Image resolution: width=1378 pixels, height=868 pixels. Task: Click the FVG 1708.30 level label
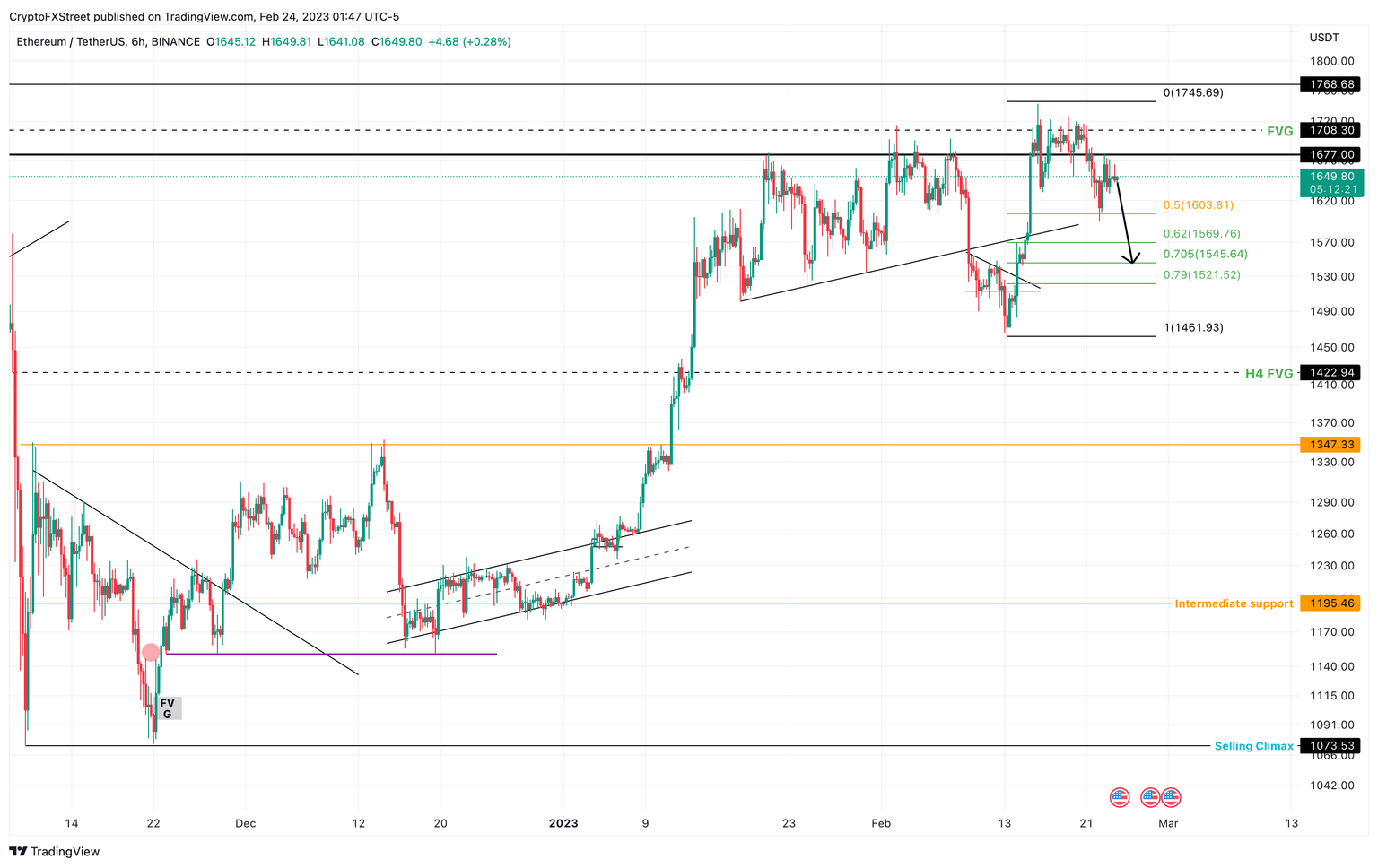click(x=1330, y=130)
